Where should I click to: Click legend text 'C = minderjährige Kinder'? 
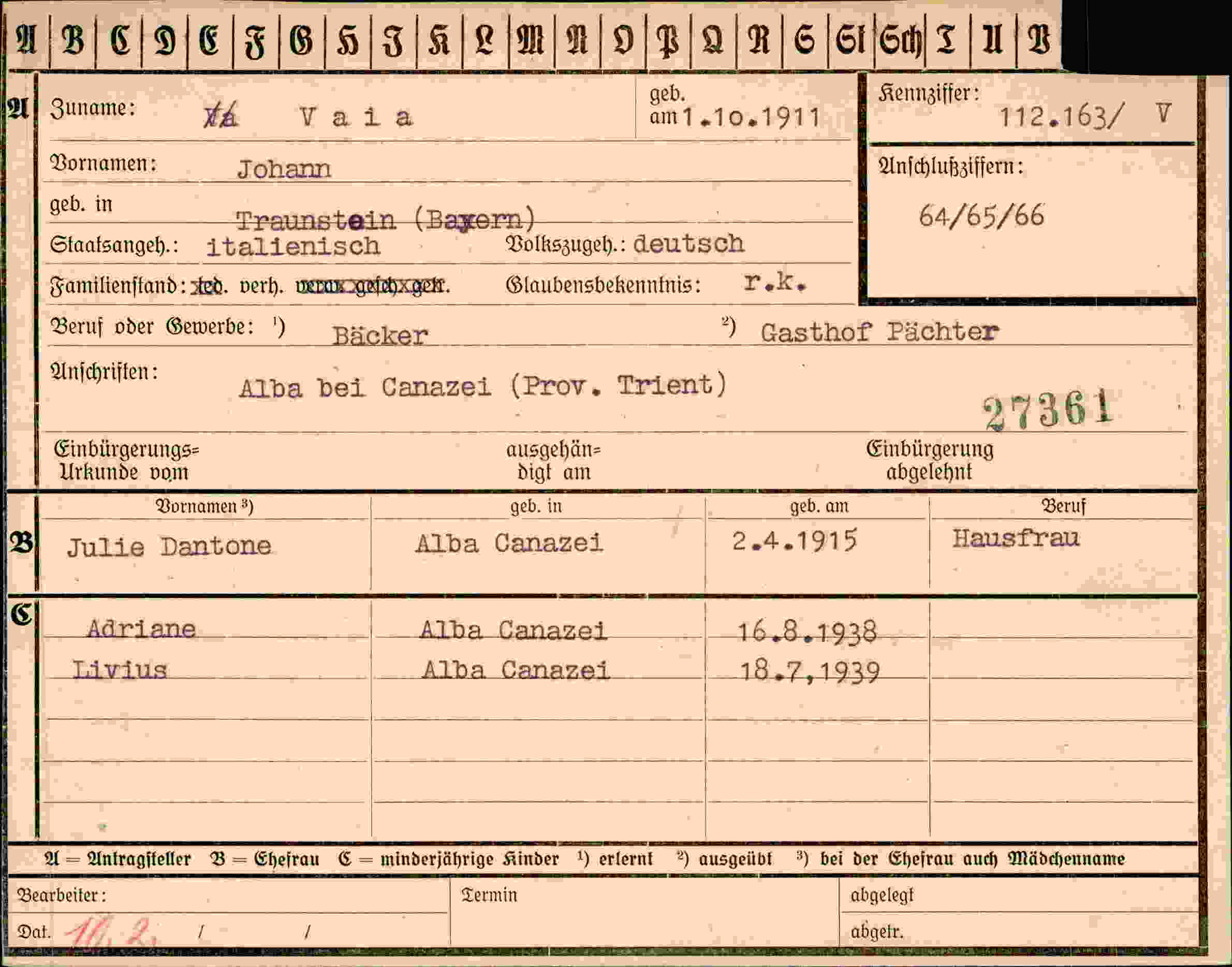click(x=448, y=859)
